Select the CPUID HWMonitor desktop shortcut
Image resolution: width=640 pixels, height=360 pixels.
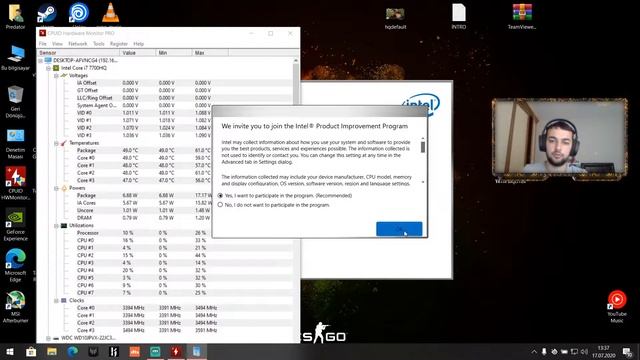(16, 183)
